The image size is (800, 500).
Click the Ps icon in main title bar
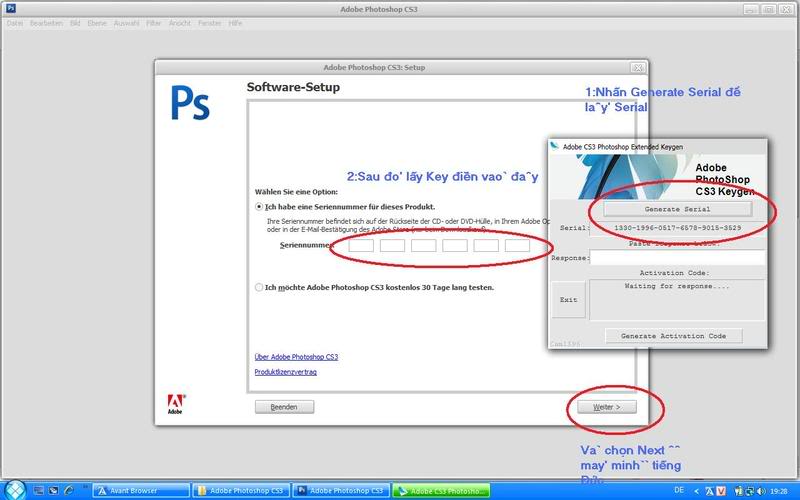coord(10,9)
